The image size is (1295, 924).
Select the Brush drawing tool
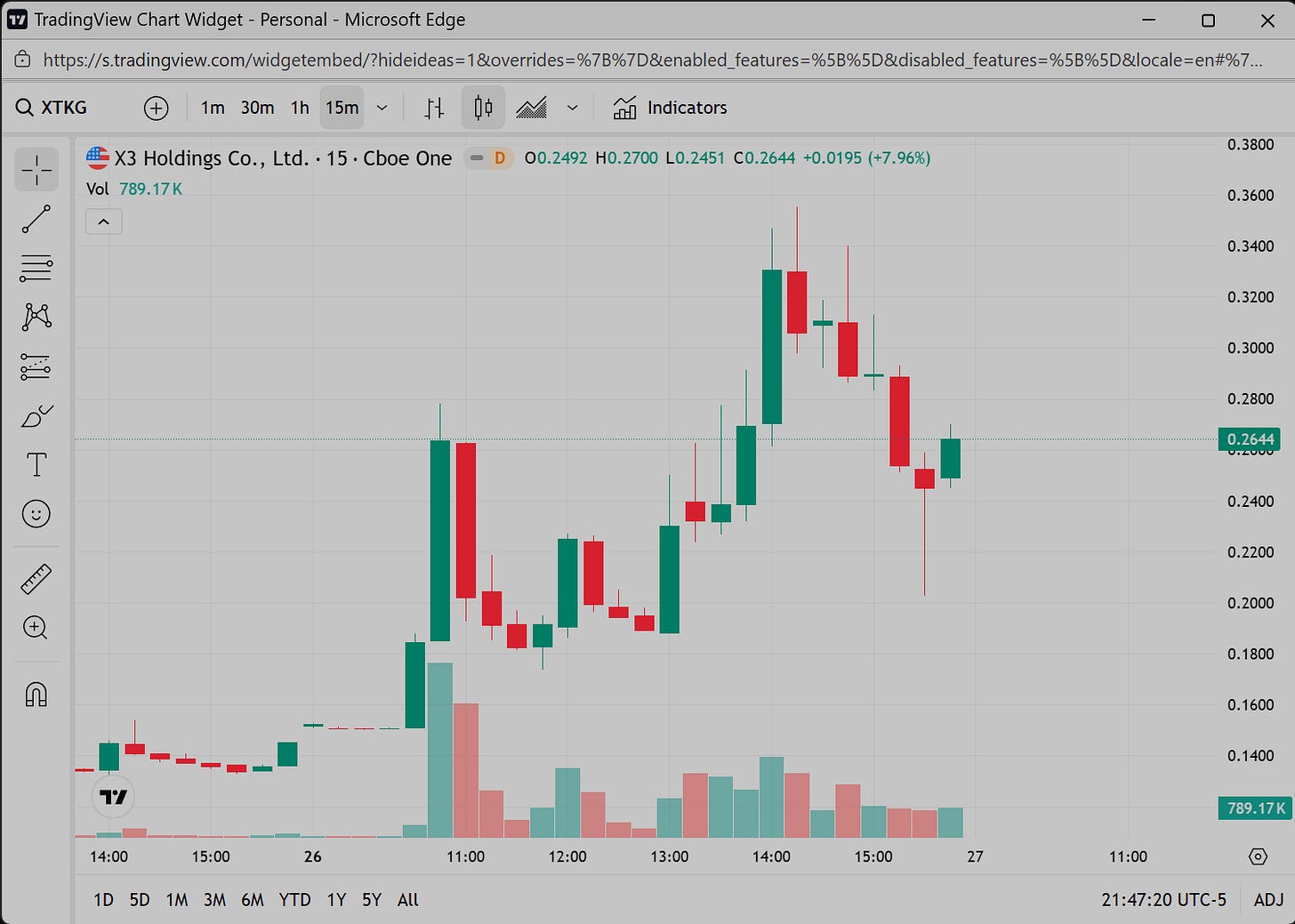click(36, 415)
